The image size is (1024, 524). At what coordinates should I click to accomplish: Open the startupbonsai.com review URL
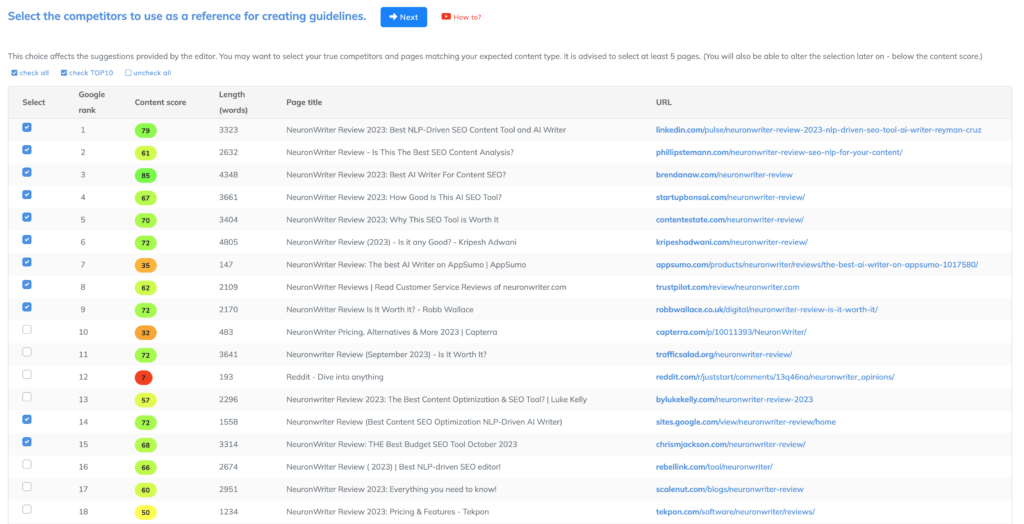730,197
